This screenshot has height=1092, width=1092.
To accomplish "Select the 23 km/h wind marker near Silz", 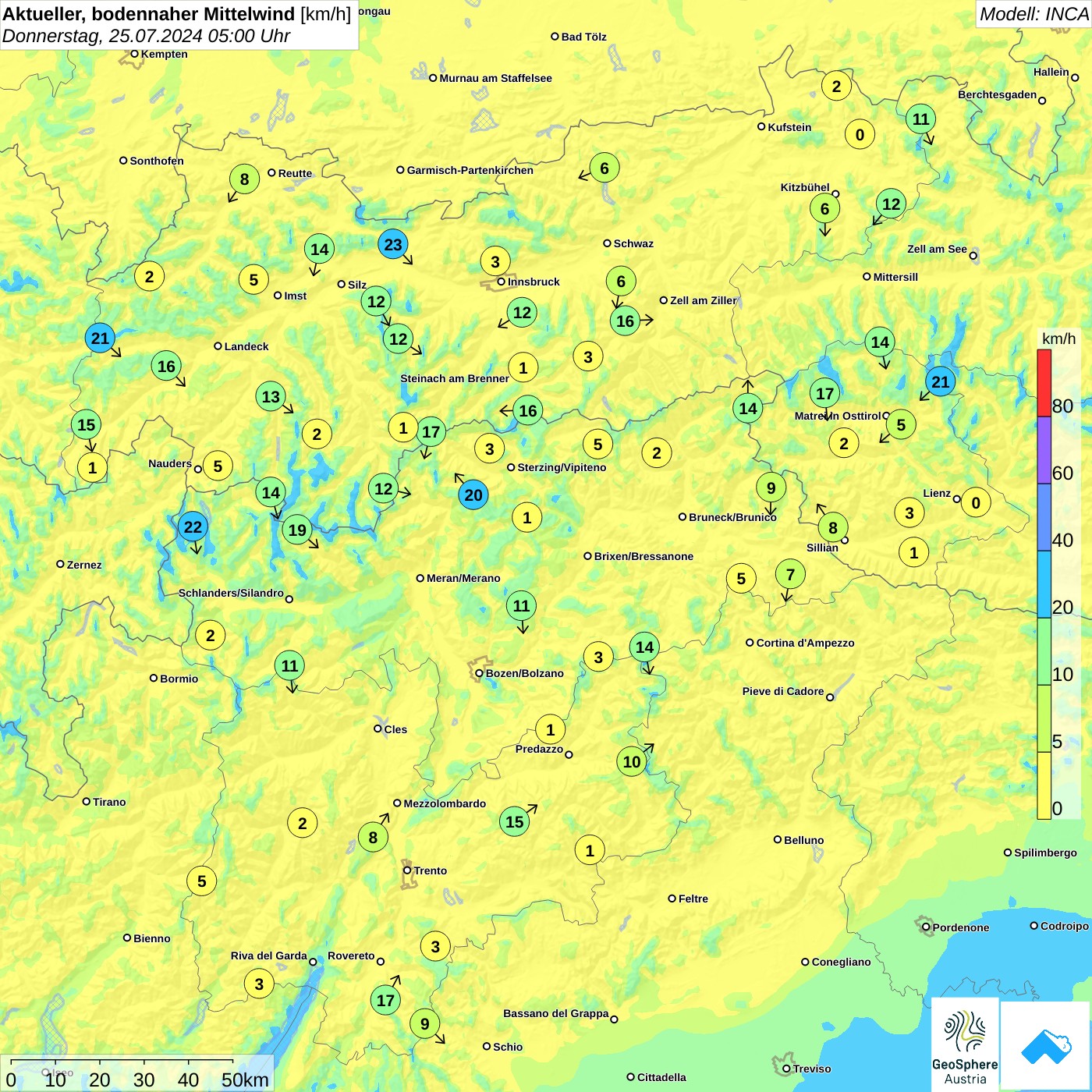I will [x=393, y=245].
